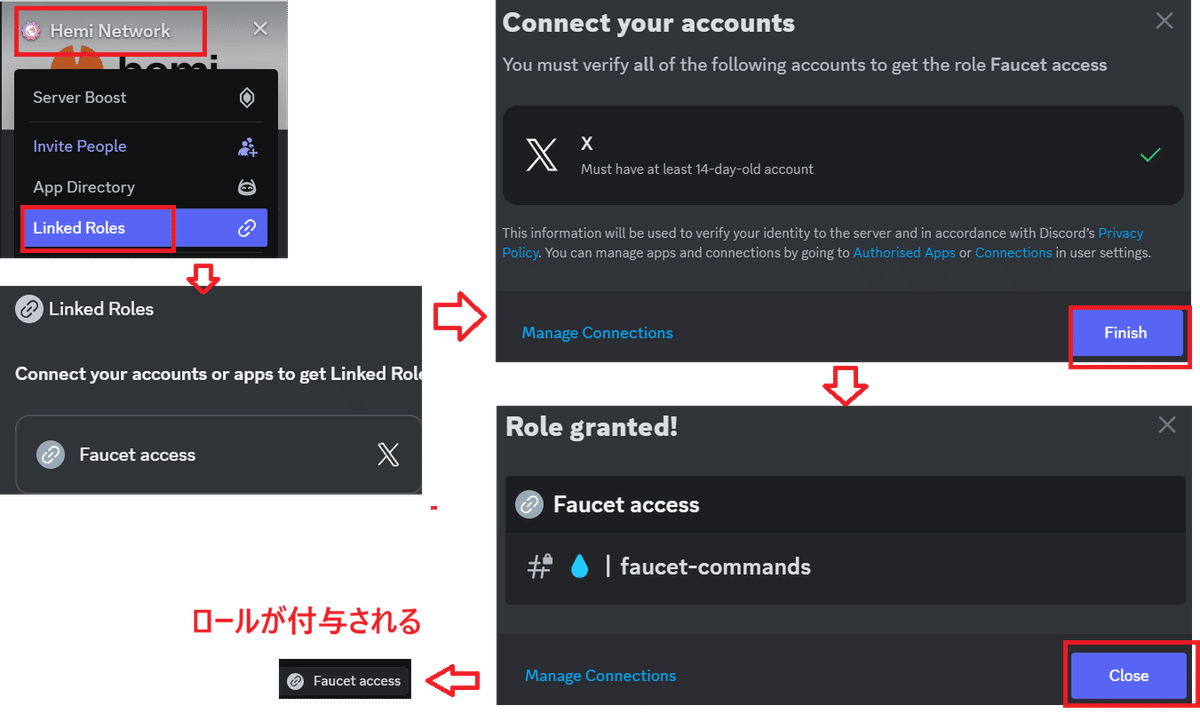Click the Finish button
The image size is (1200, 712).
pyautogui.click(x=1126, y=333)
